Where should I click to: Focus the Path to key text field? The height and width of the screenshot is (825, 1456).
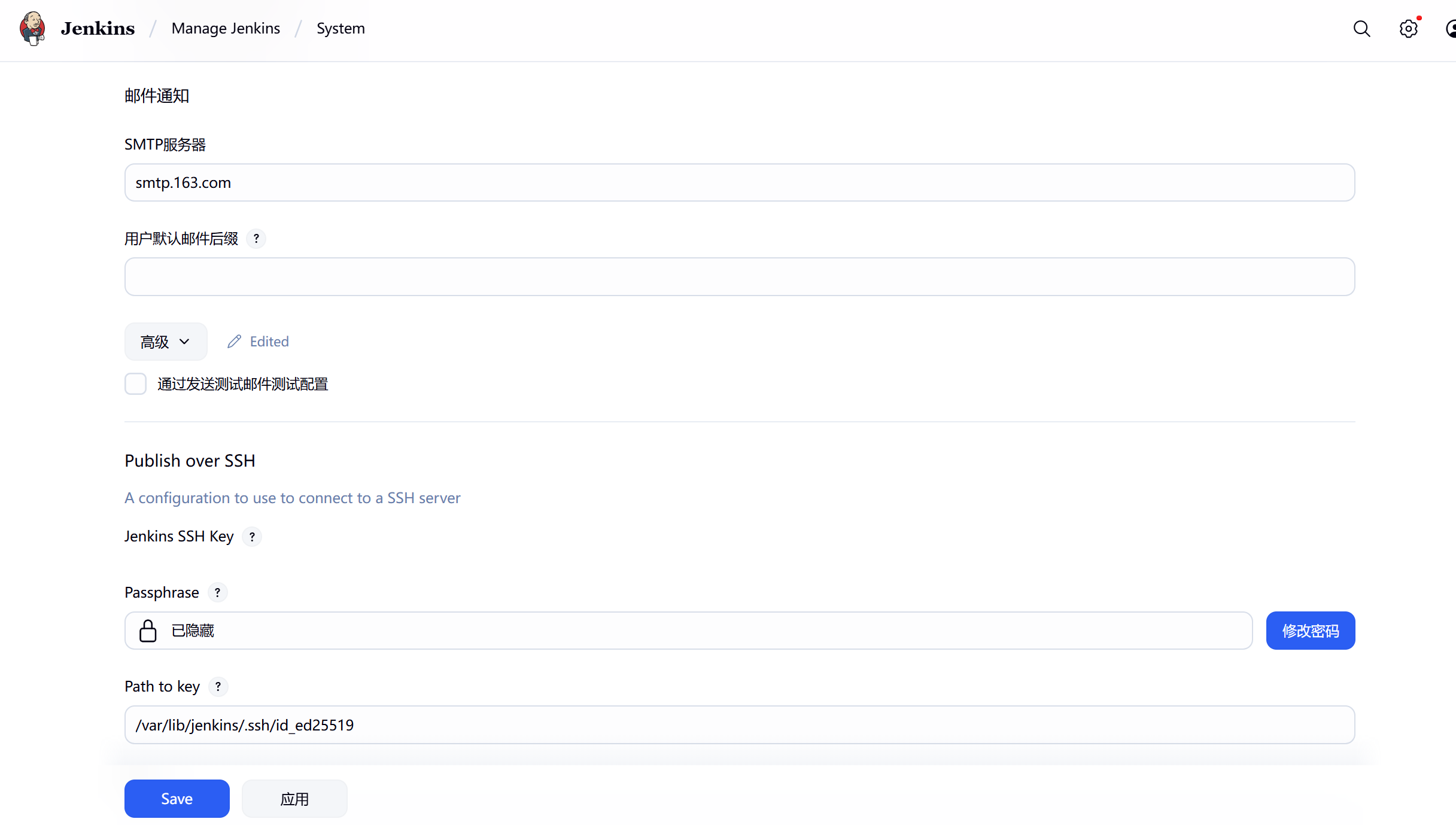pos(739,725)
